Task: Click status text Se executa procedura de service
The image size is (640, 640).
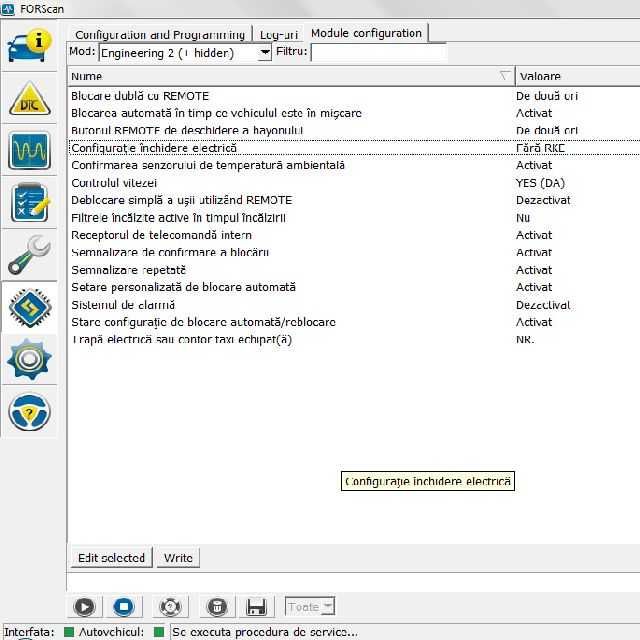Action: click(265, 632)
